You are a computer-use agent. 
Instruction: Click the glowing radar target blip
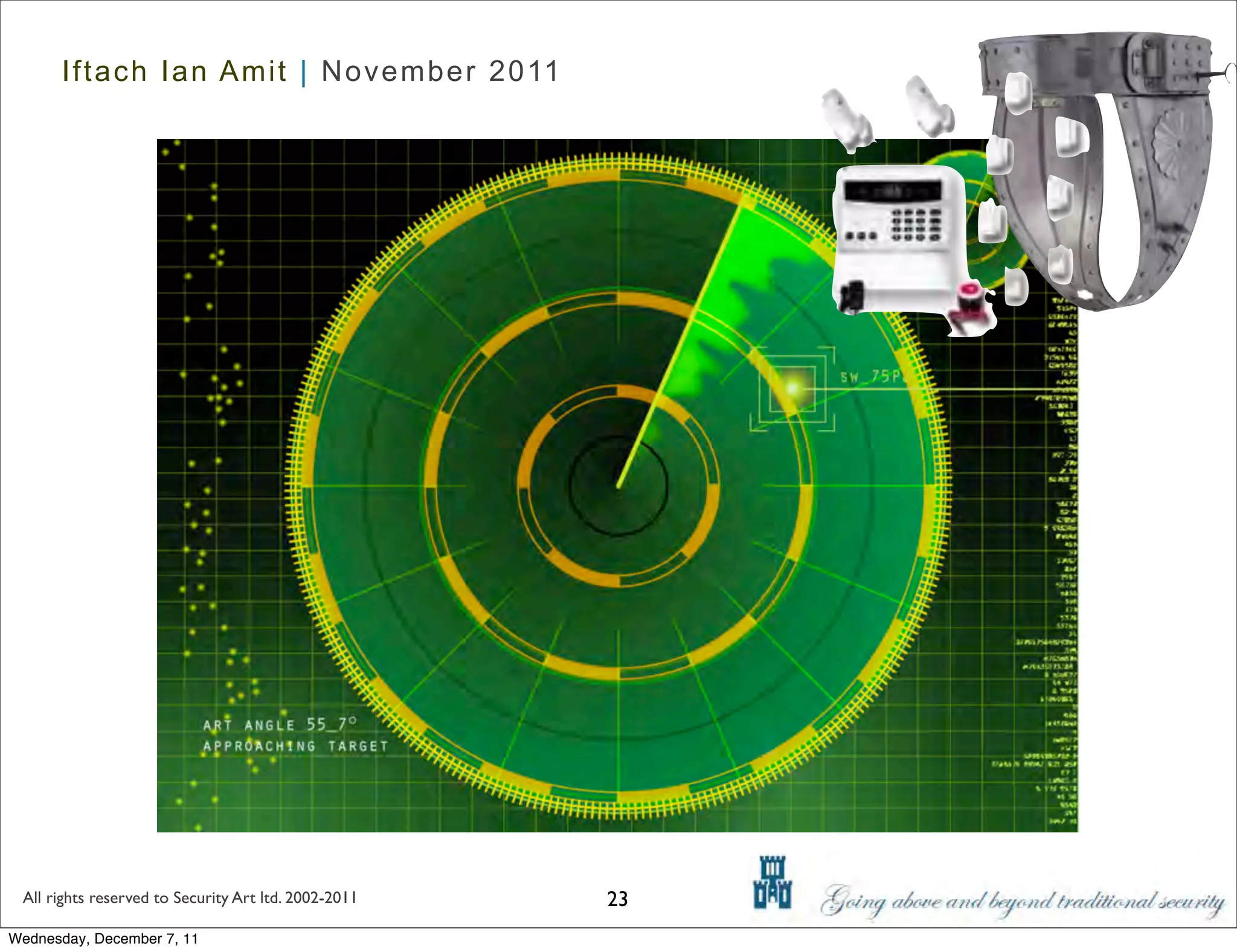point(793,388)
